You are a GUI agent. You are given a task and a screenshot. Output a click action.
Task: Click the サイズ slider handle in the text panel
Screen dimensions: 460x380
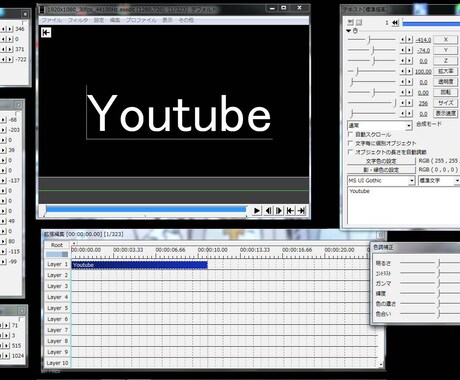point(395,103)
